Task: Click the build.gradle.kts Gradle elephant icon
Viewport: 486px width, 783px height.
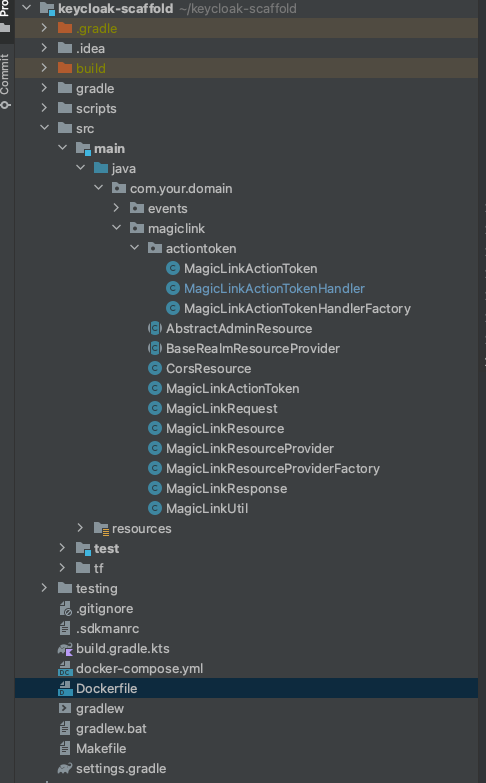Action: 65,649
